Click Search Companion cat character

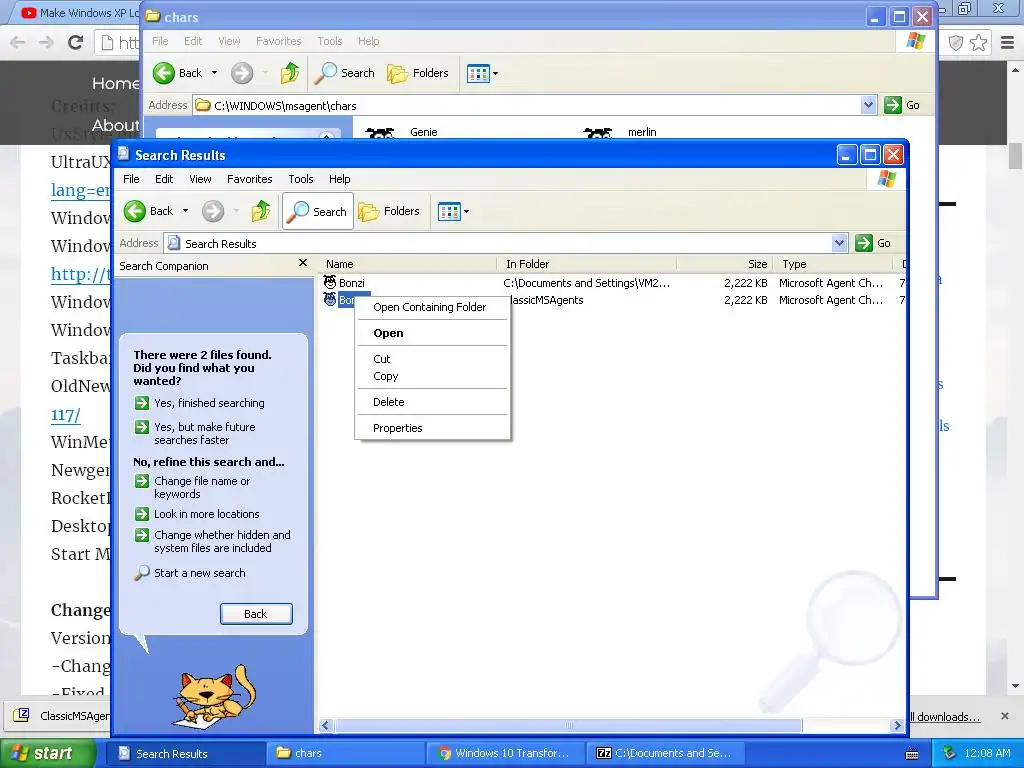click(214, 697)
